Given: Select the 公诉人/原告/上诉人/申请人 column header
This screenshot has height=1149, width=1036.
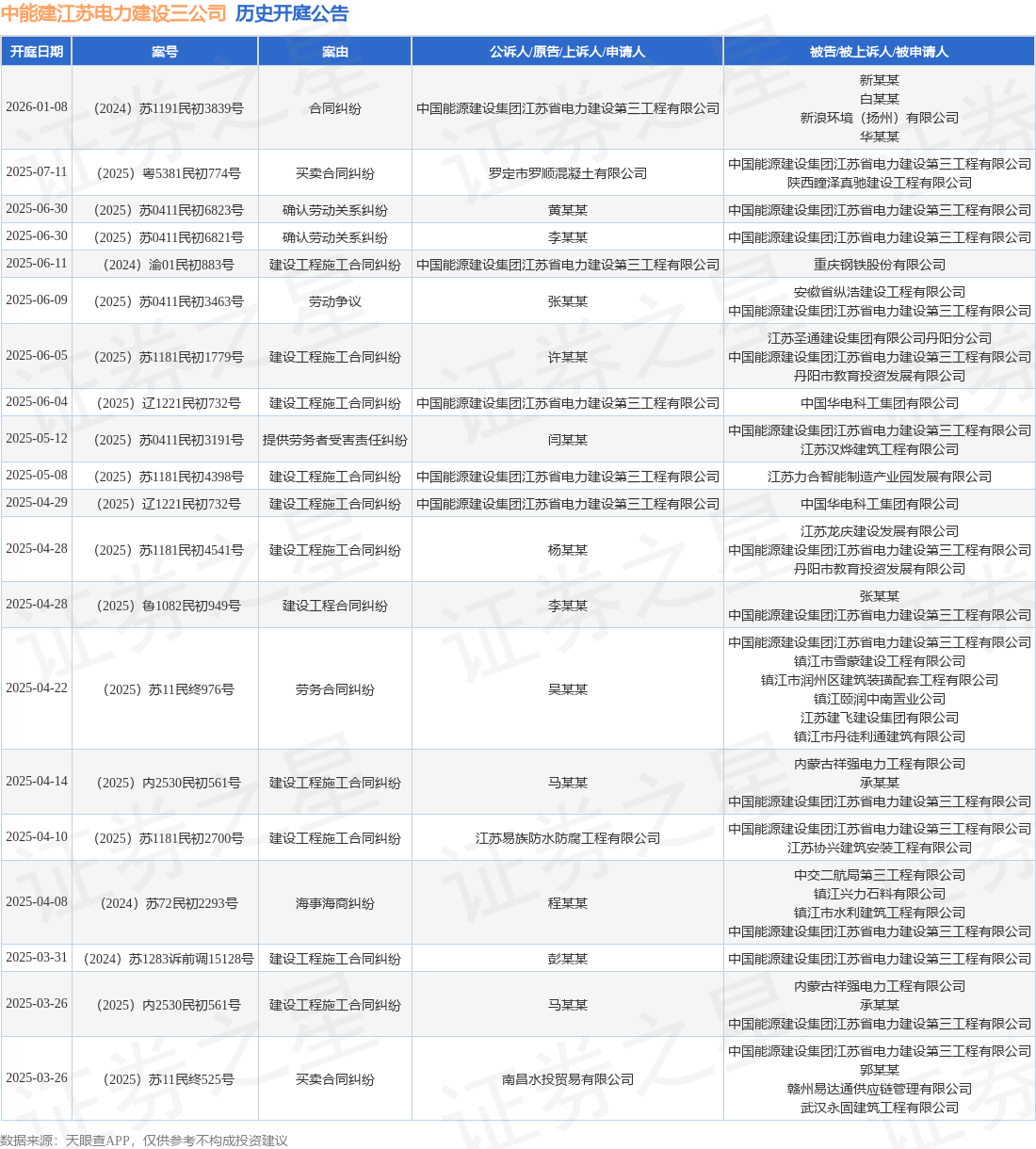Looking at the screenshot, I should click(x=568, y=52).
